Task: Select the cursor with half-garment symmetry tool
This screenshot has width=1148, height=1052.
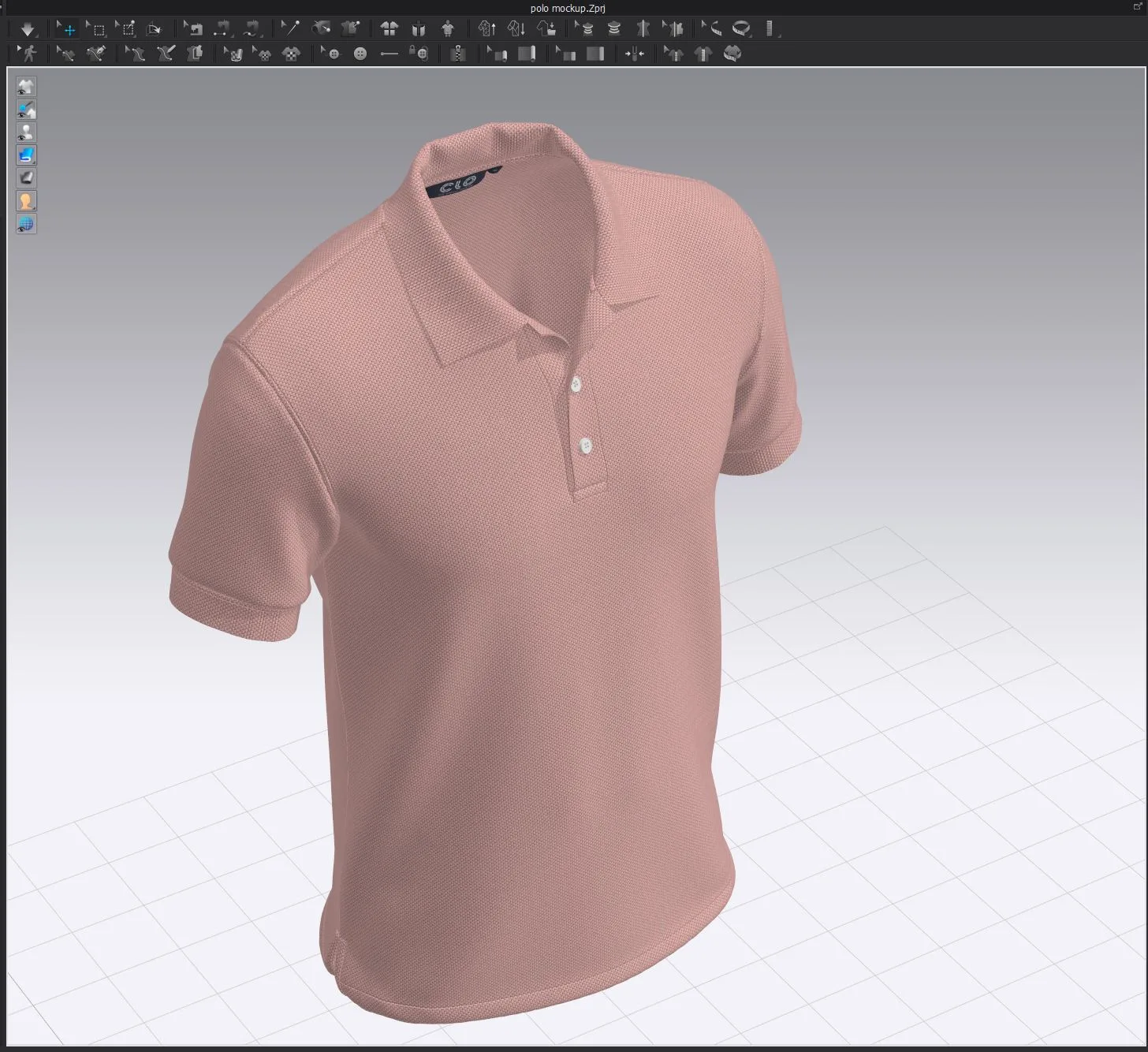Action: tap(673, 29)
